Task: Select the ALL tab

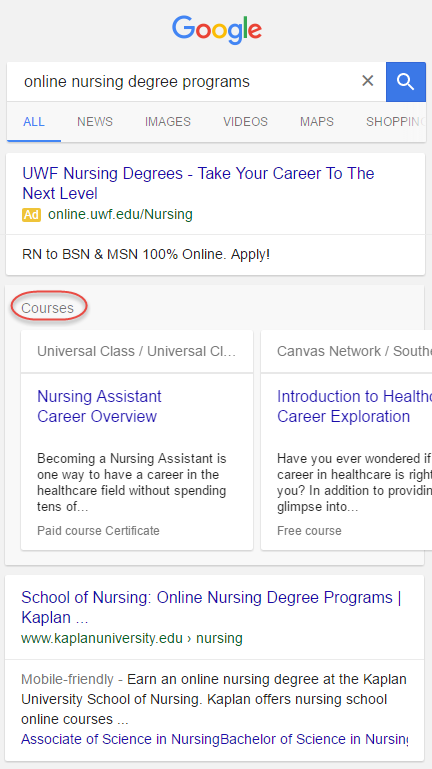Action: pyautogui.click(x=34, y=122)
